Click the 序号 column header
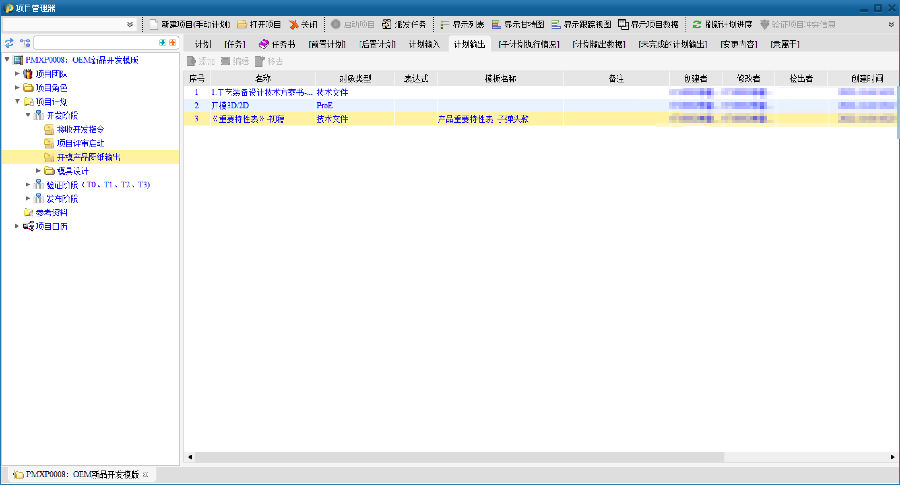The image size is (900, 485). 197,79
